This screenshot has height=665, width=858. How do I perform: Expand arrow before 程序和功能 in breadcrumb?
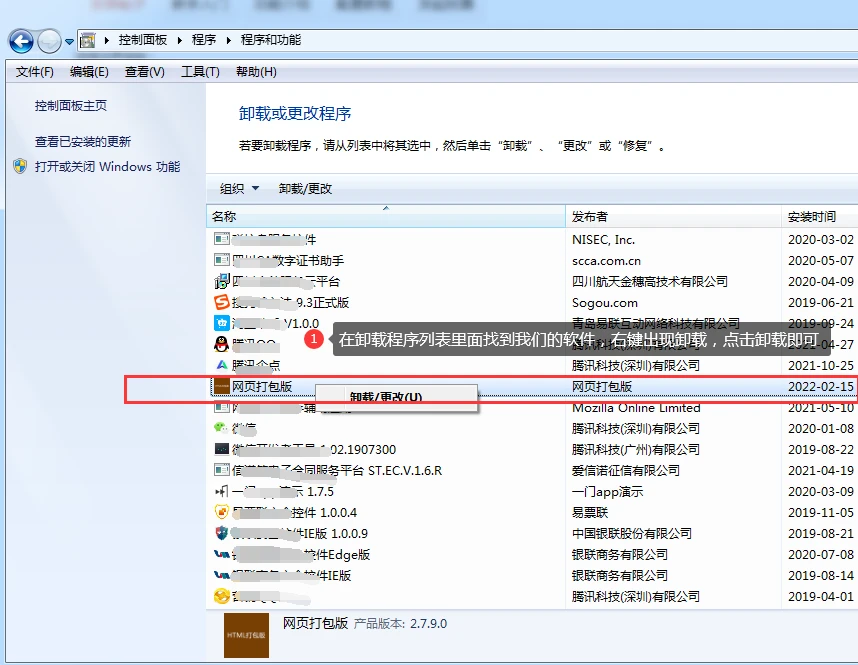point(228,40)
